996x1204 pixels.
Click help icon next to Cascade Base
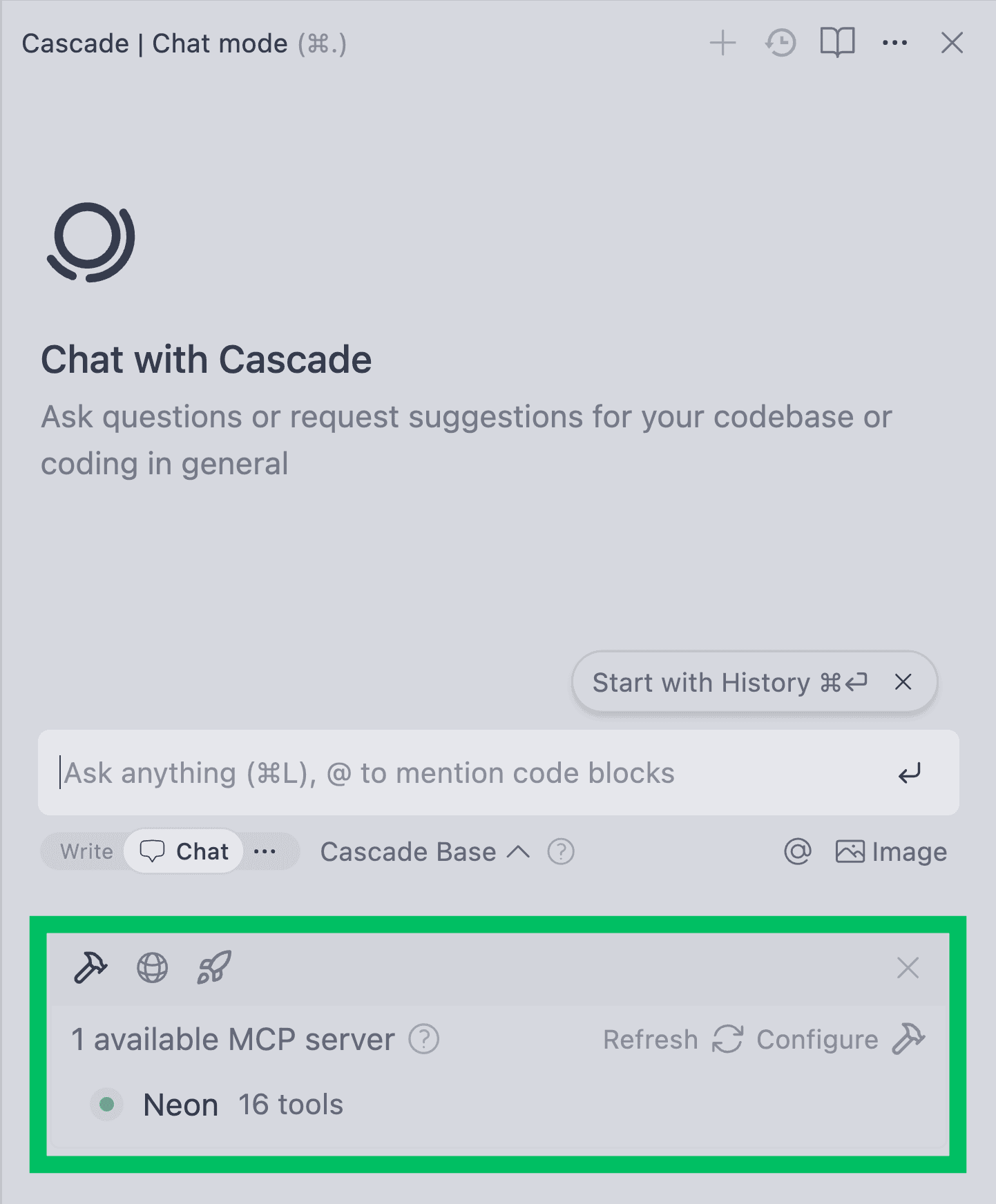pos(561,852)
